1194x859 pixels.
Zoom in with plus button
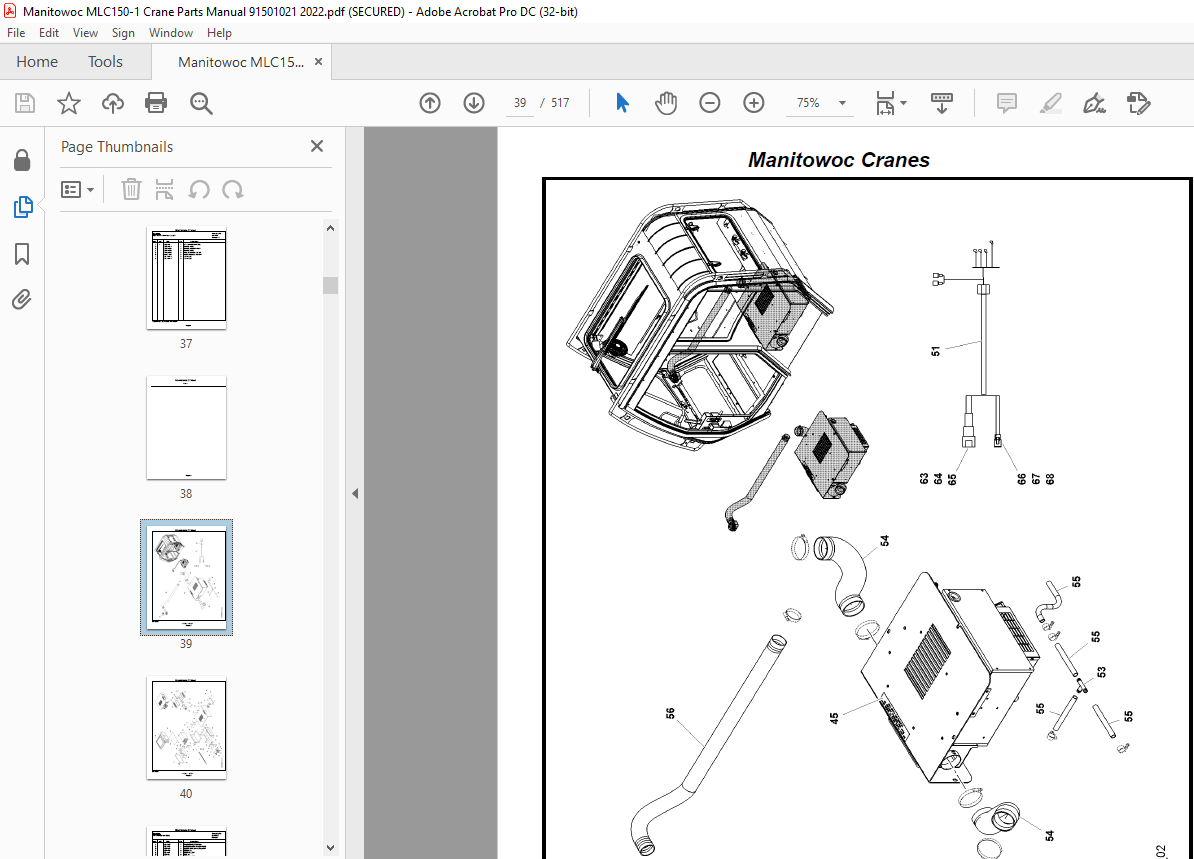click(754, 103)
